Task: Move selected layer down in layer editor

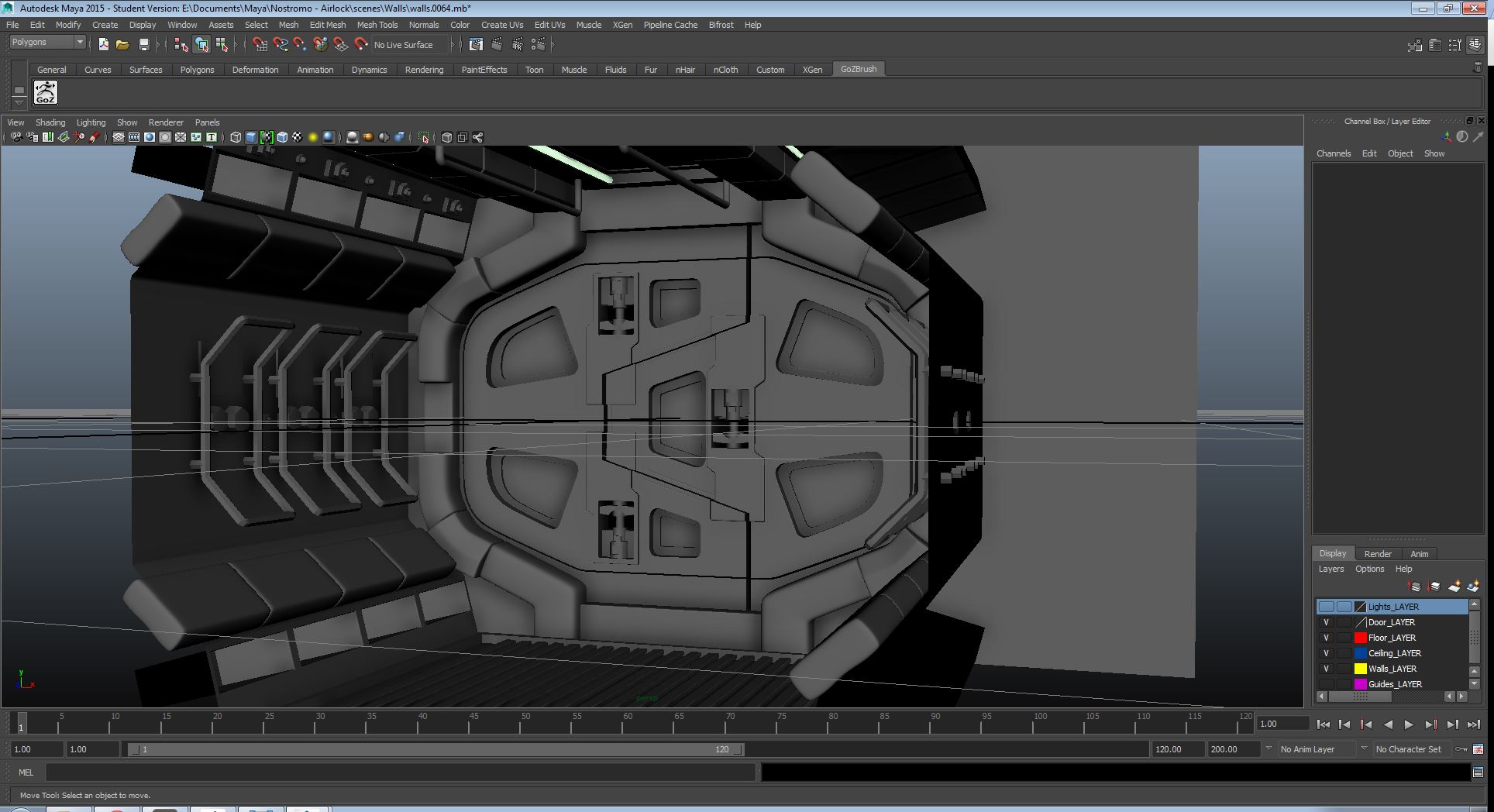Action: [x=1434, y=587]
